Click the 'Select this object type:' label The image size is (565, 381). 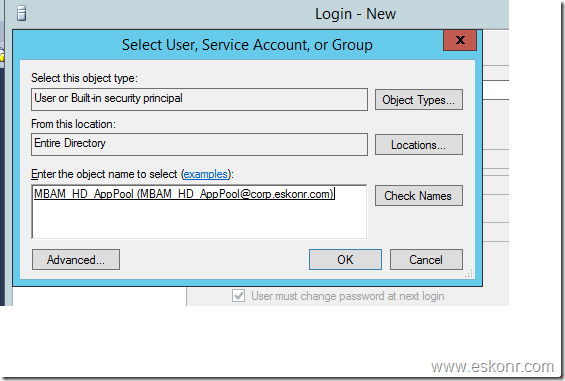tap(84, 78)
